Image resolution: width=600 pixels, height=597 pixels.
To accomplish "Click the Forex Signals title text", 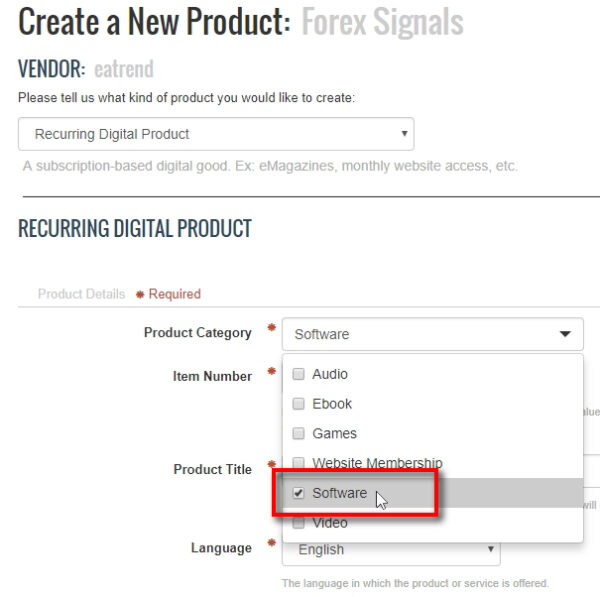I will click(382, 22).
